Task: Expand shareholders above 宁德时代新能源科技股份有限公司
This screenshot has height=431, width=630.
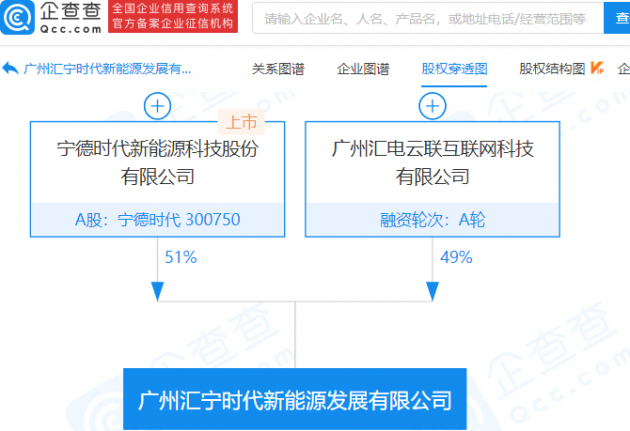Action: tap(158, 106)
